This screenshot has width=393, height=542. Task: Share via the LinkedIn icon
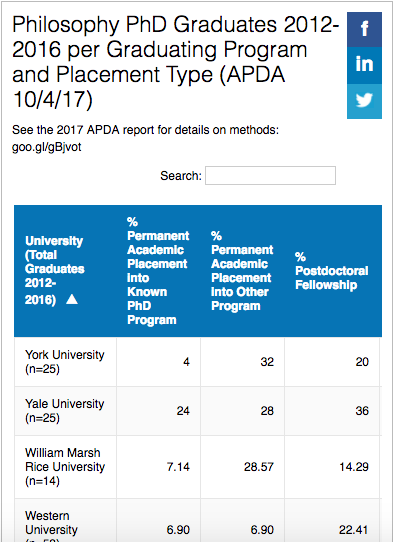[x=364, y=65]
